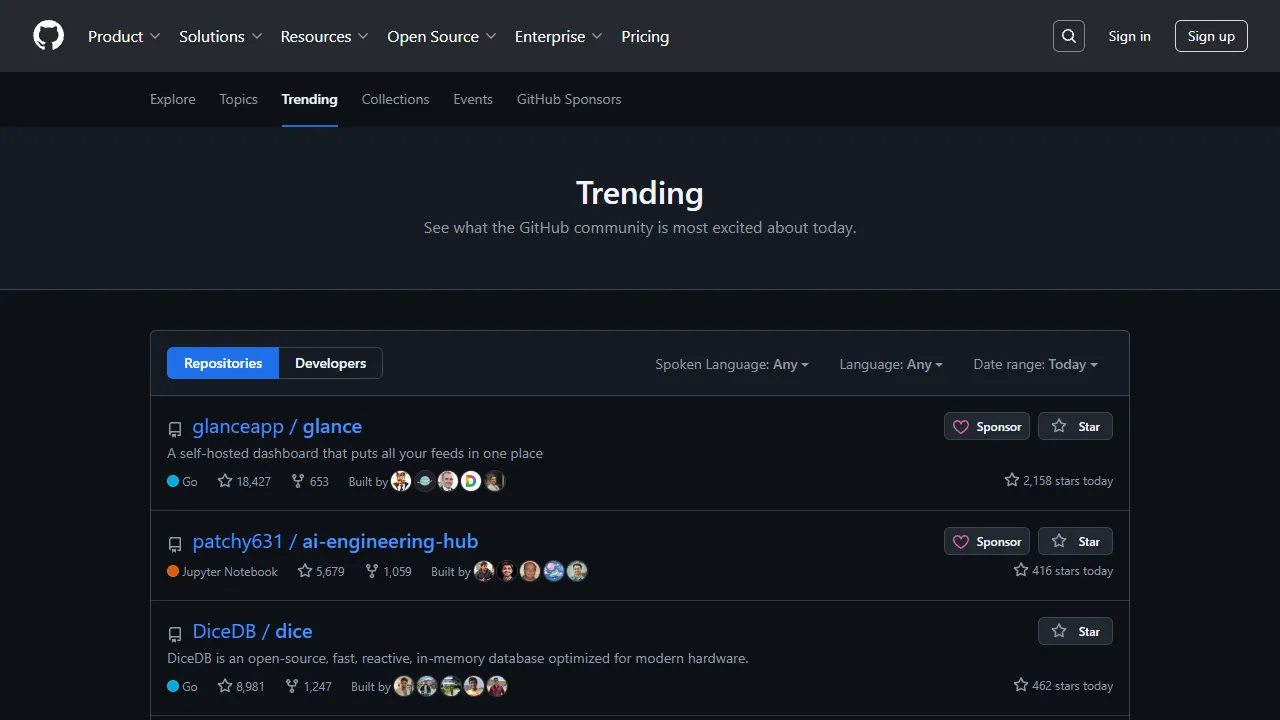This screenshot has height=720, width=1280.
Task: Open fifth contributor avatar of ai-engineering-hub
Action: [577, 571]
